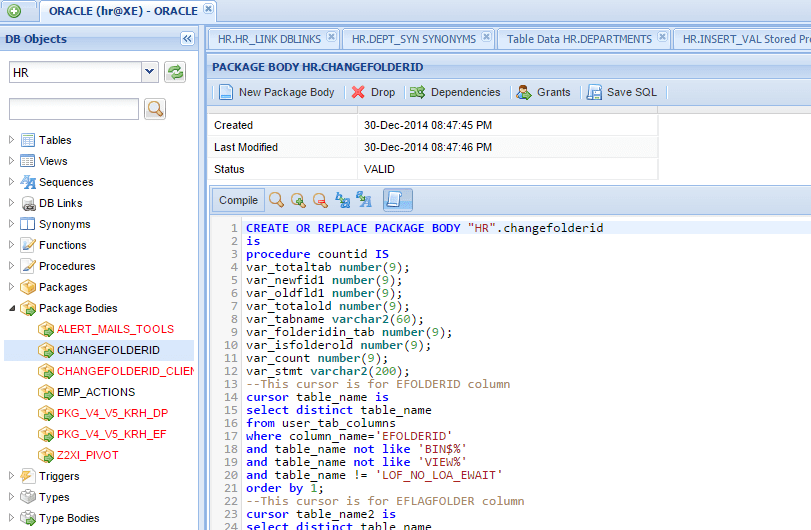811x530 pixels.
Task: Select the Types icon
Action: (28, 497)
